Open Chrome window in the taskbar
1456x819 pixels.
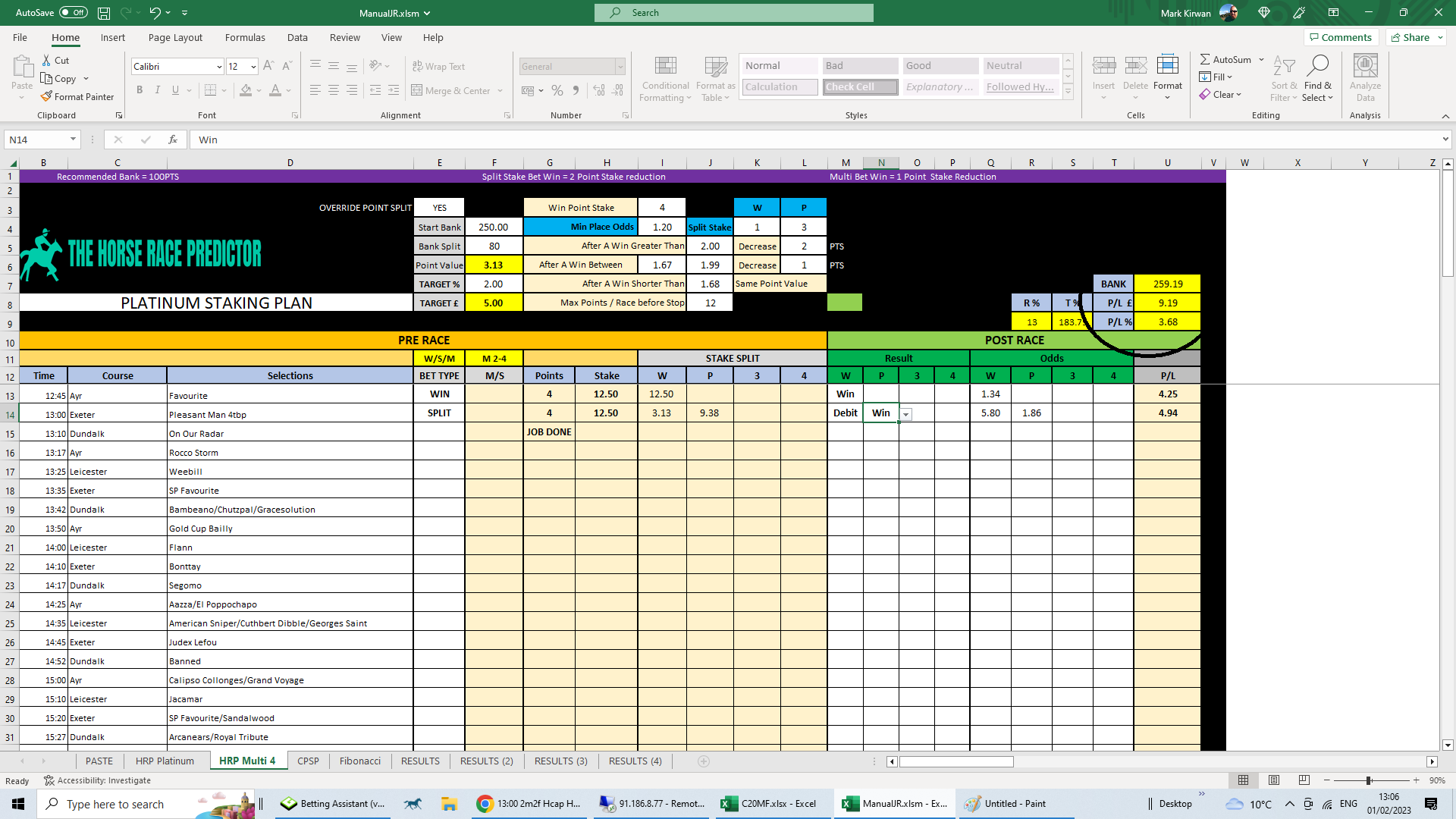(529, 804)
